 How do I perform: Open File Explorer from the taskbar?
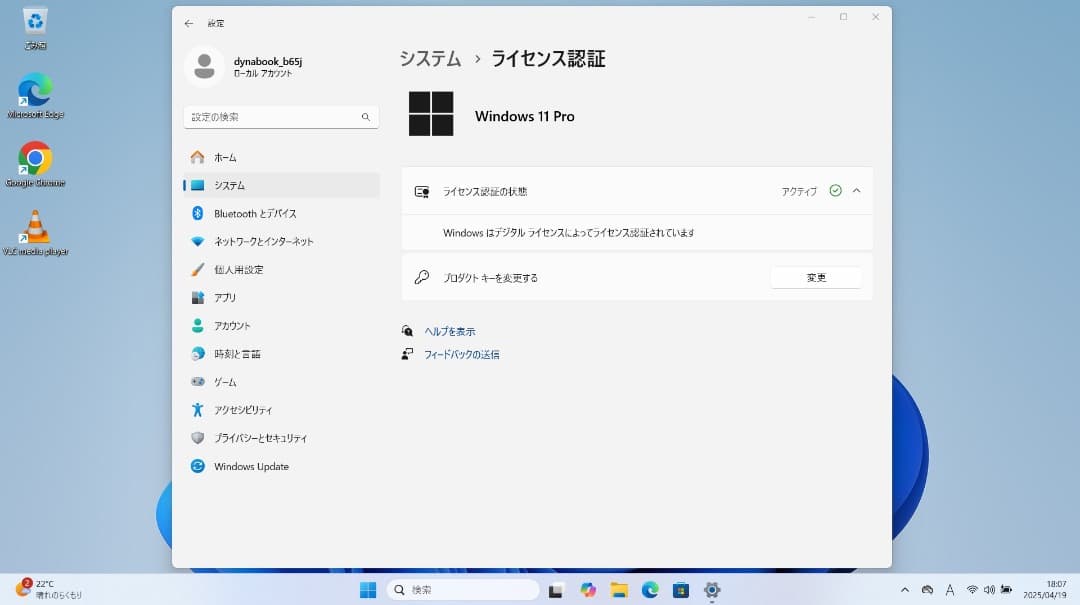(619, 589)
